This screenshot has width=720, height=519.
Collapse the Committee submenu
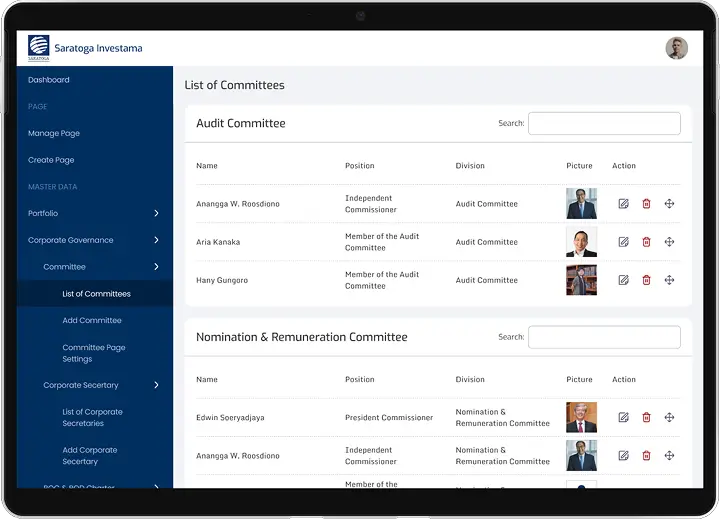156,267
